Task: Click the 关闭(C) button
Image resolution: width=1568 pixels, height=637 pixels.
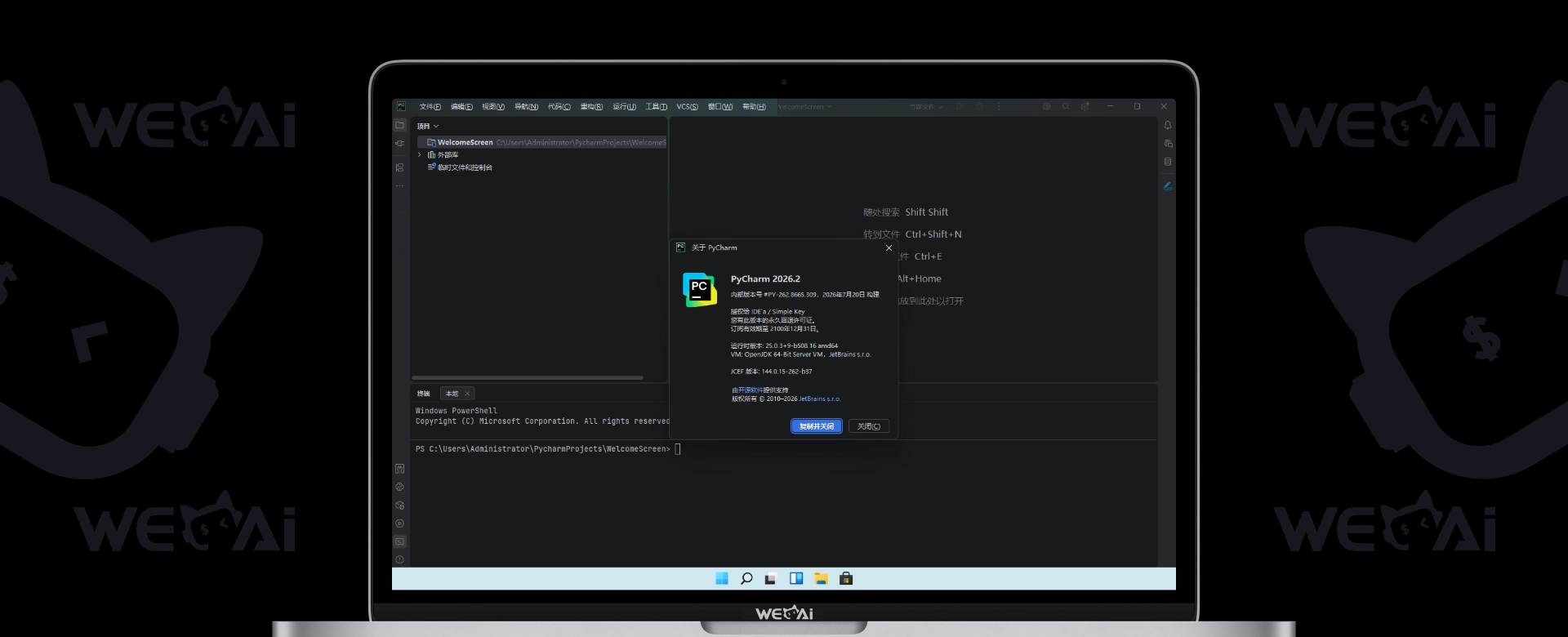Action: point(868,426)
